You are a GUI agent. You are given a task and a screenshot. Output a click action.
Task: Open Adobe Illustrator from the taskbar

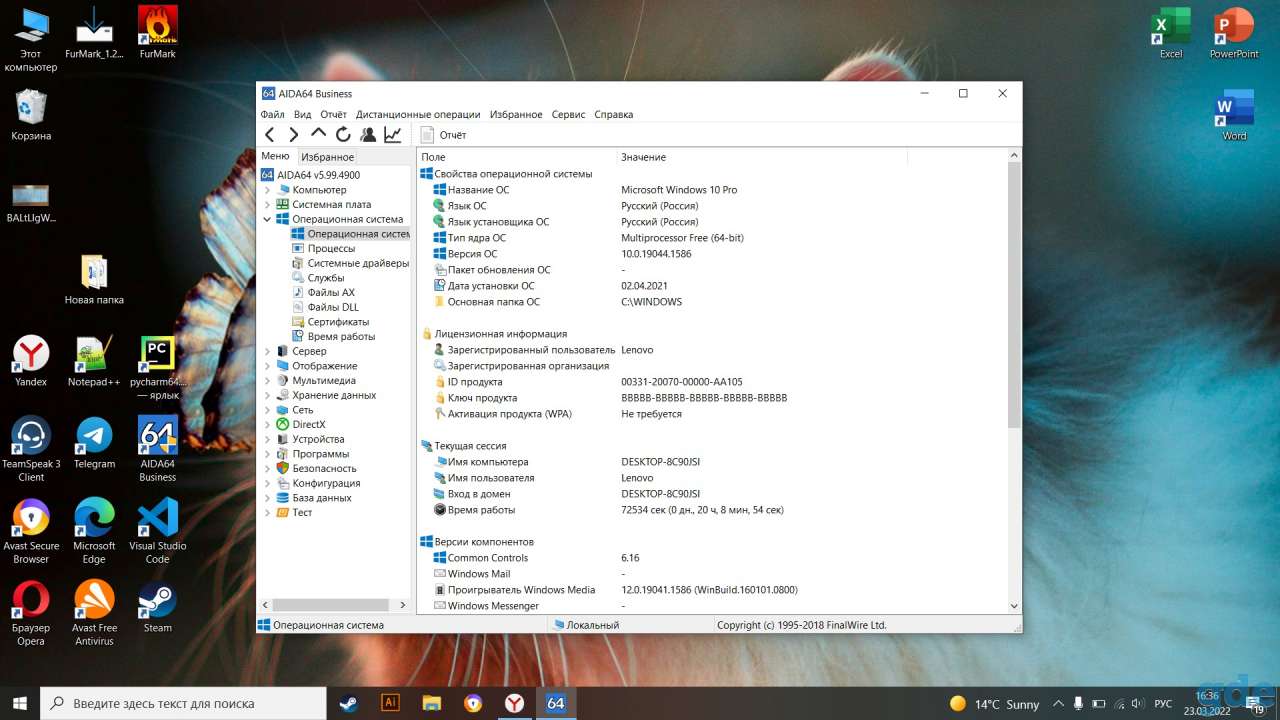[391, 703]
